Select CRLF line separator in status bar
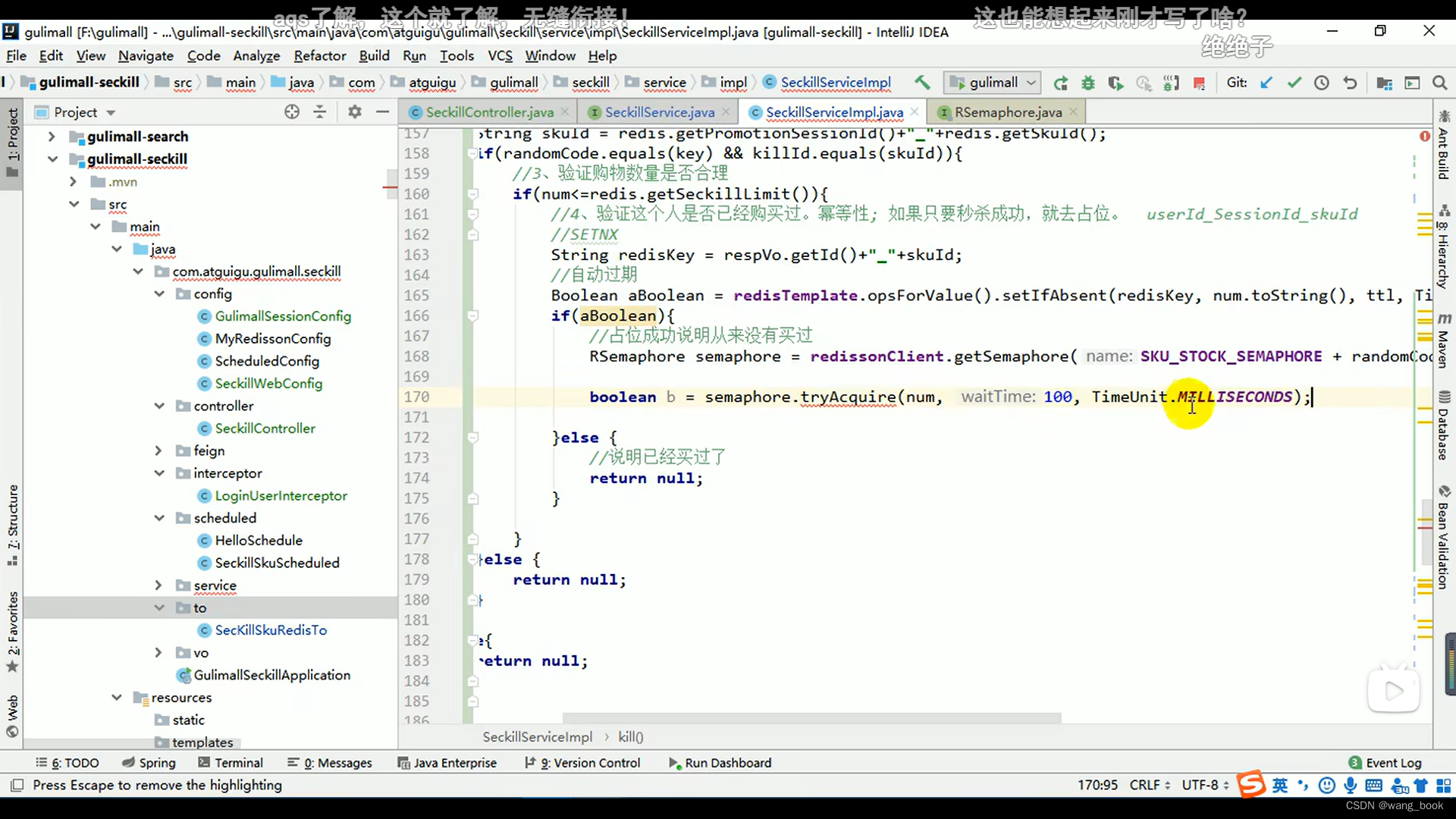Image resolution: width=1456 pixels, height=819 pixels. (x=1148, y=785)
